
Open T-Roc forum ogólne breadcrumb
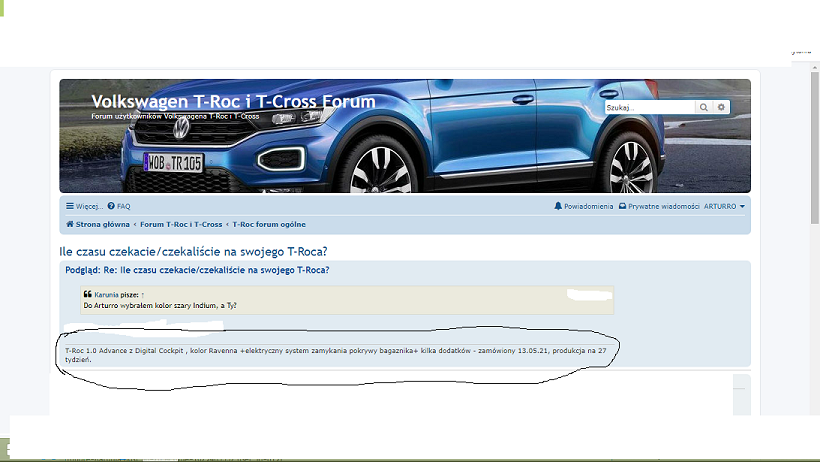coord(269,224)
